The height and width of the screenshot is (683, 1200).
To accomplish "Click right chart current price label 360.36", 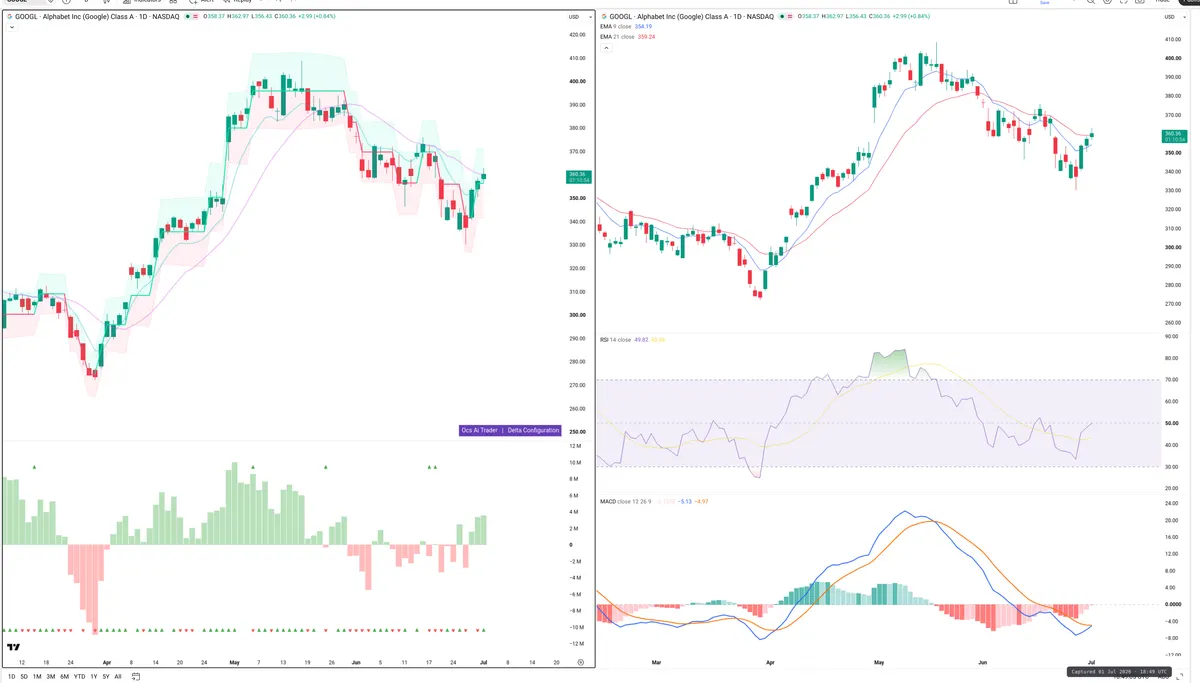I will click(x=1175, y=136).
